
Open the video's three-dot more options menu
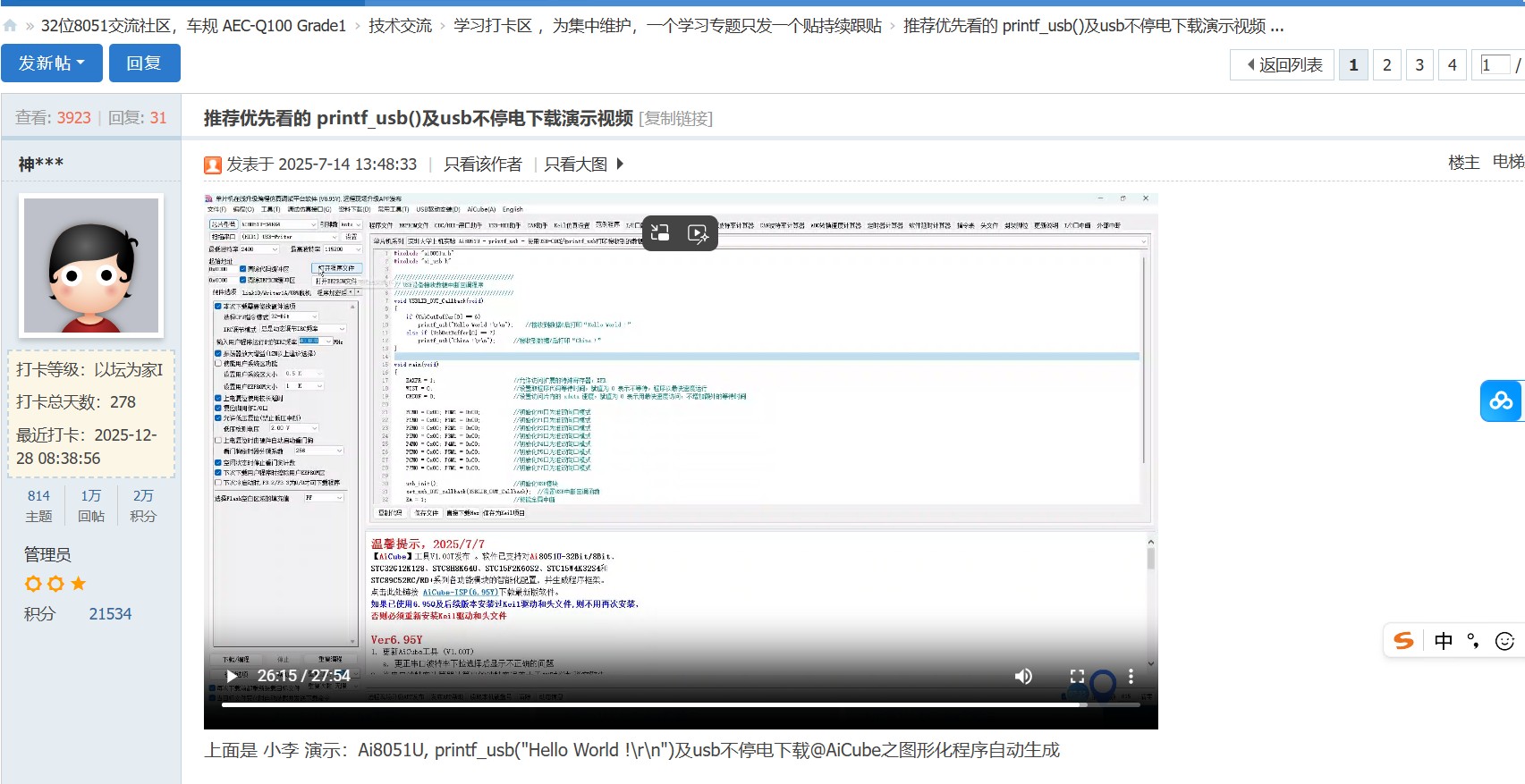1131,677
